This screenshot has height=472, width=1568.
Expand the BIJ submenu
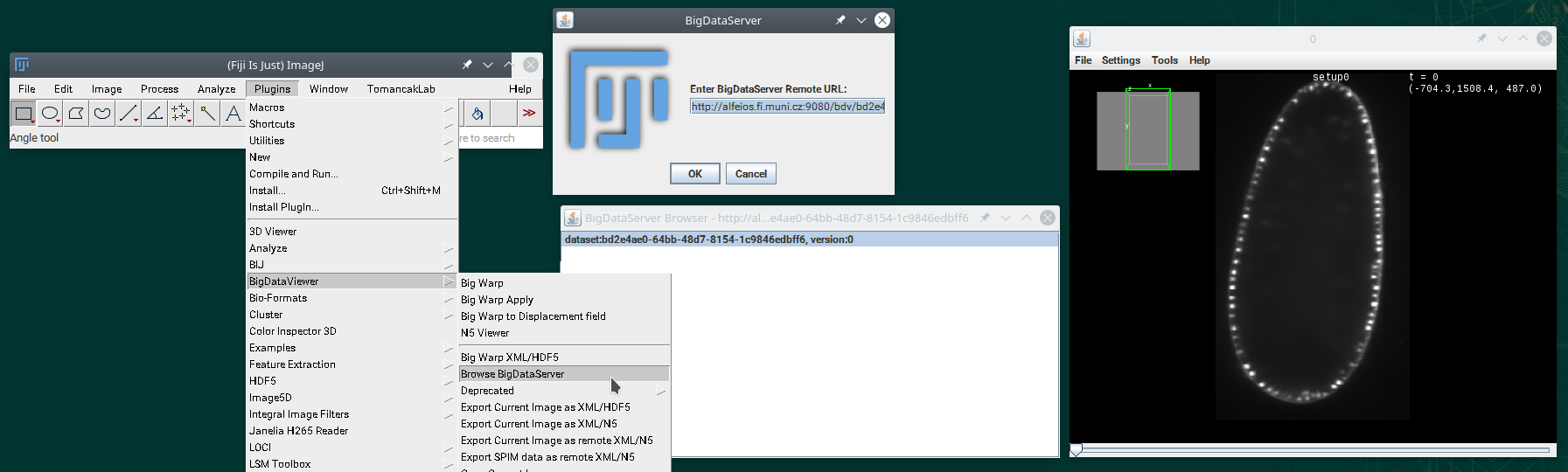(x=352, y=265)
